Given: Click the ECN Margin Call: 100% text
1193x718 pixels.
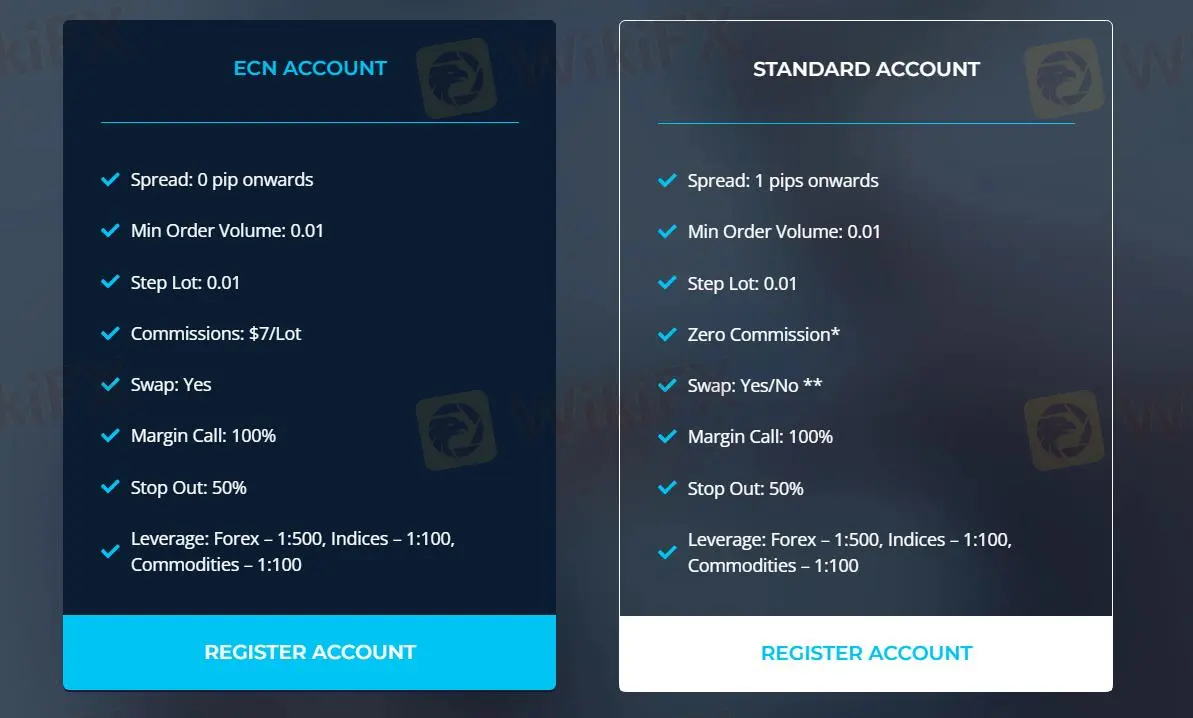Looking at the screenshot, I should (203, 436).
